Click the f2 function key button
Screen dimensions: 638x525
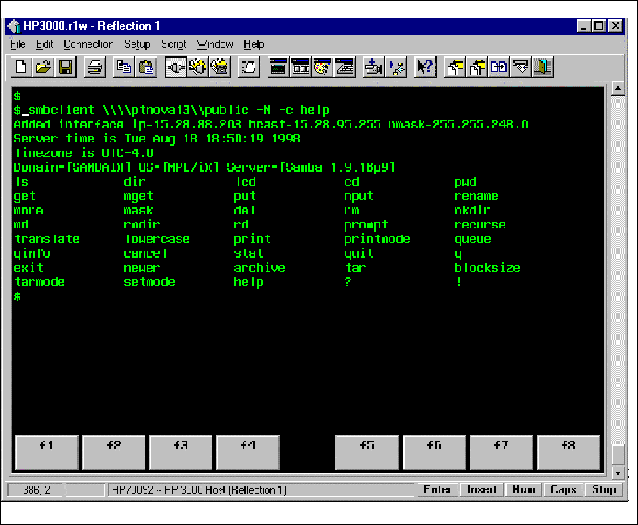pyautogui.click(x=114, y=452)
